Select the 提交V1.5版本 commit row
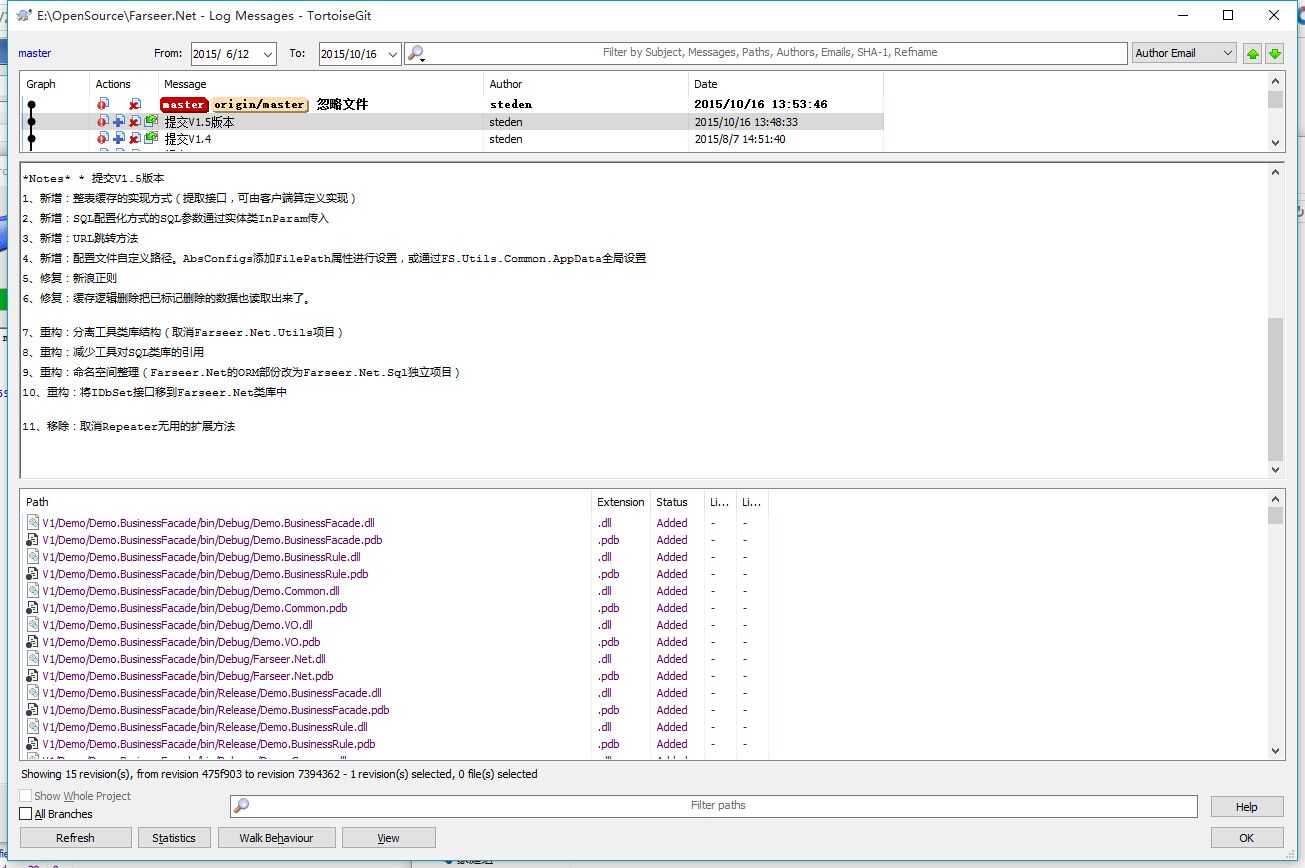 coord(452,122)
